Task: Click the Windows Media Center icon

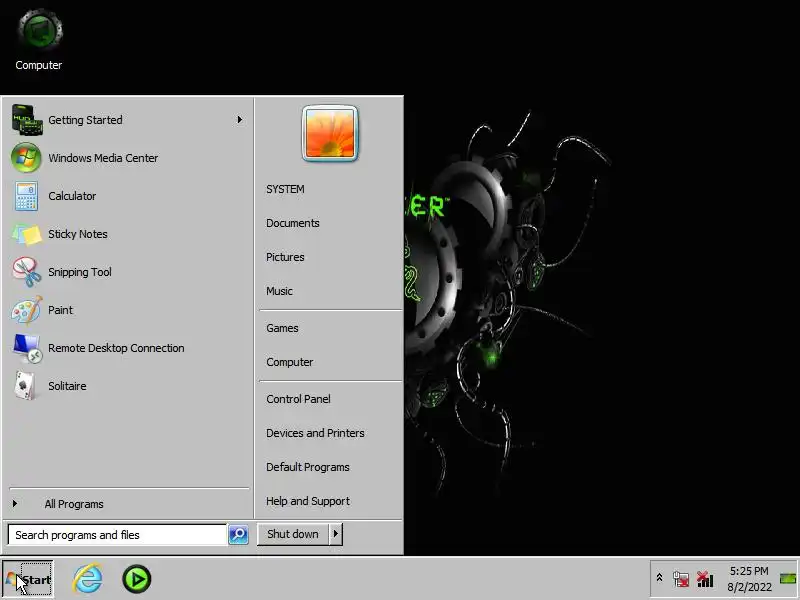Action: pyautogui.click(x=26, y=158)
